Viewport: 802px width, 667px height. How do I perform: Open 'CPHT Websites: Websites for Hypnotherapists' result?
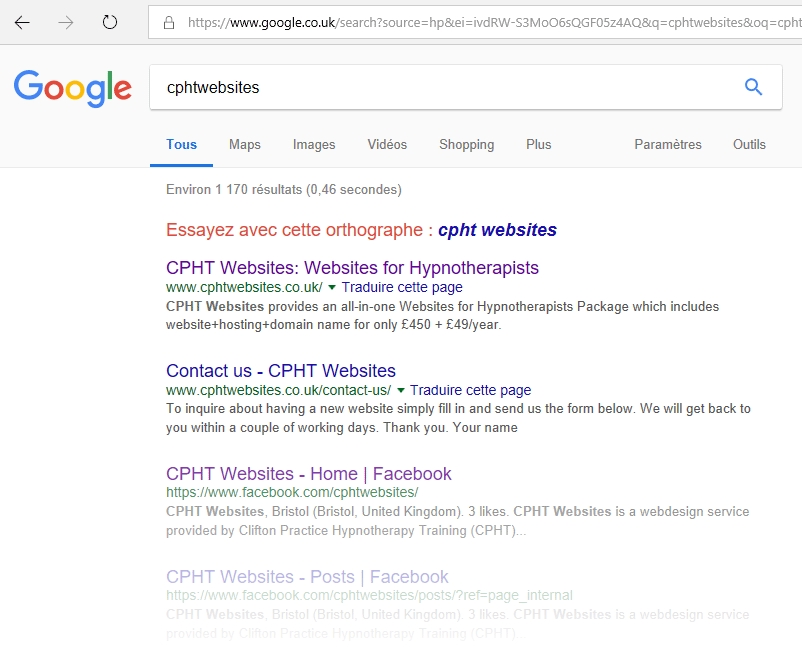click(x=352, y=268)
